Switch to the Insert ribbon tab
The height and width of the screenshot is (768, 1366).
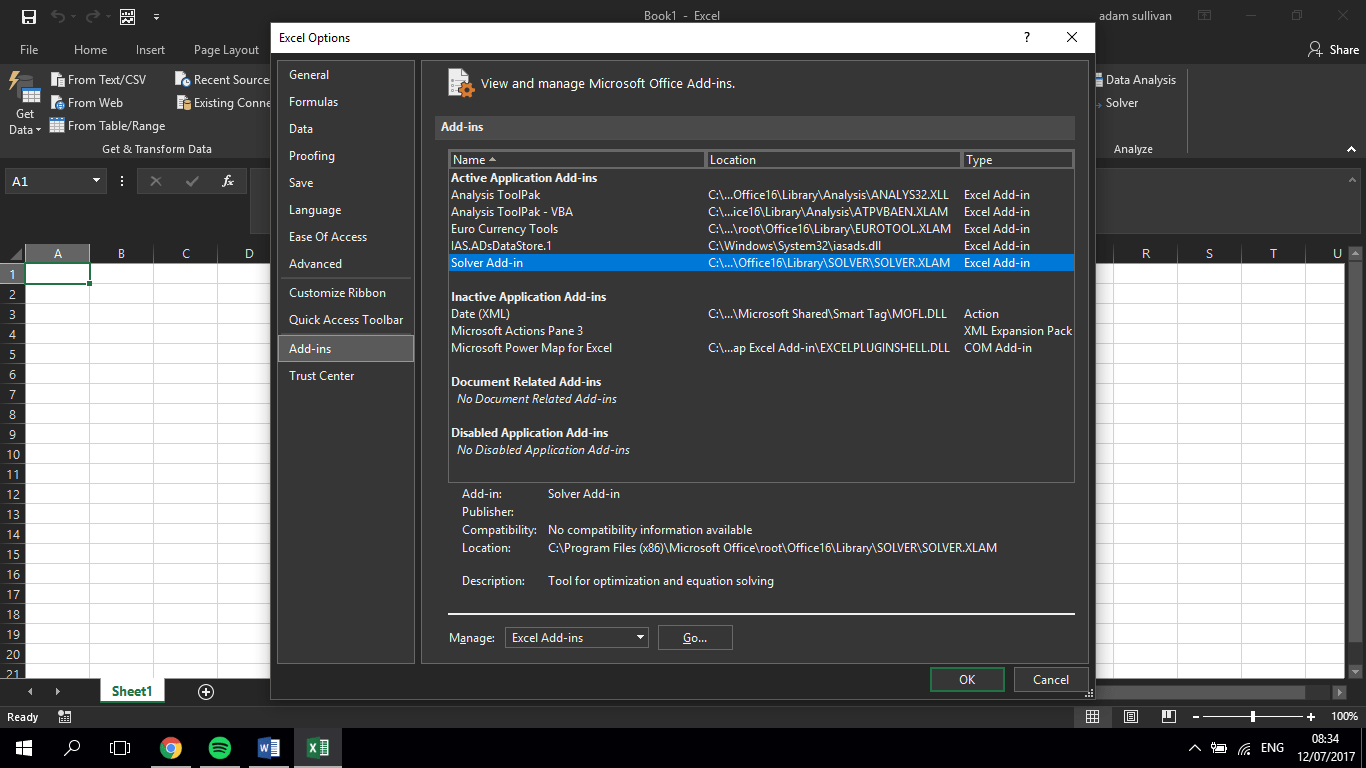click(x=149, y=48)
